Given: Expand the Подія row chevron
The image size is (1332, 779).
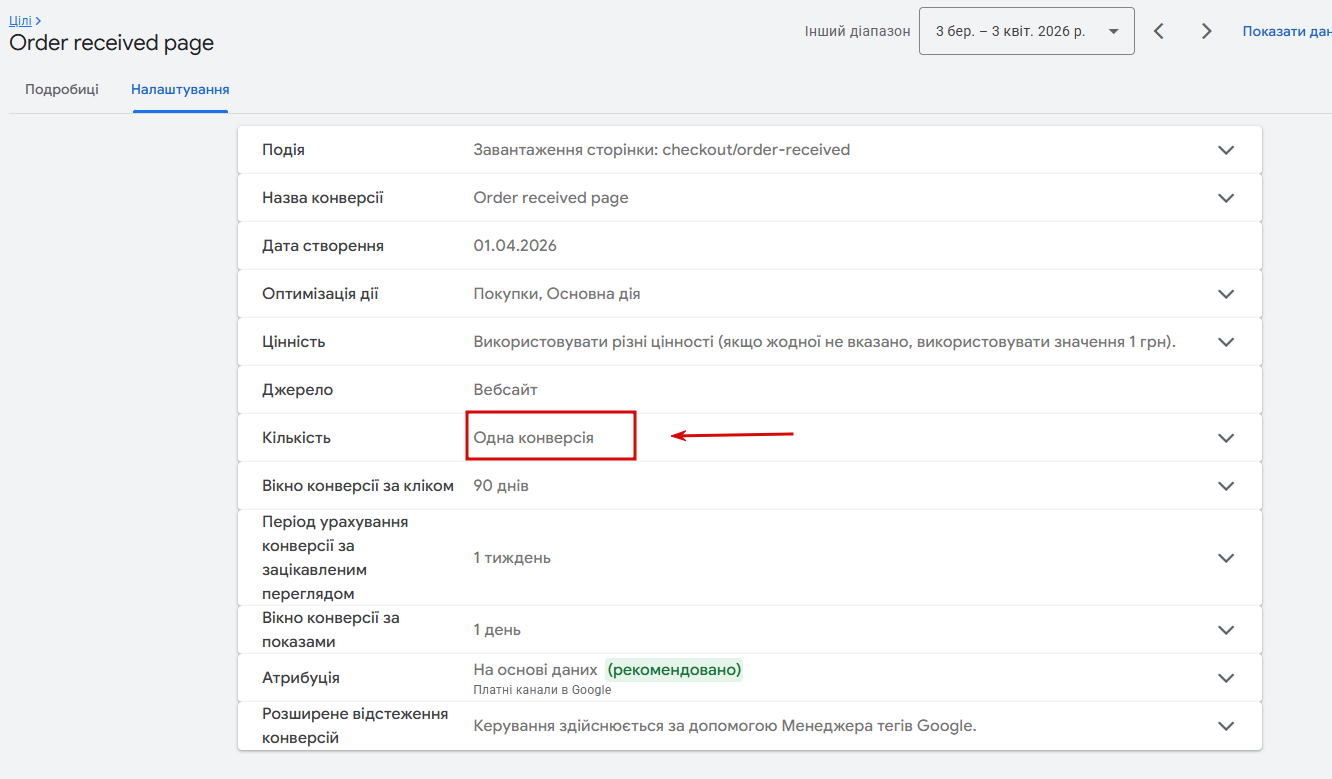Looking at the screenshot, I should [x=1226, y=150].
